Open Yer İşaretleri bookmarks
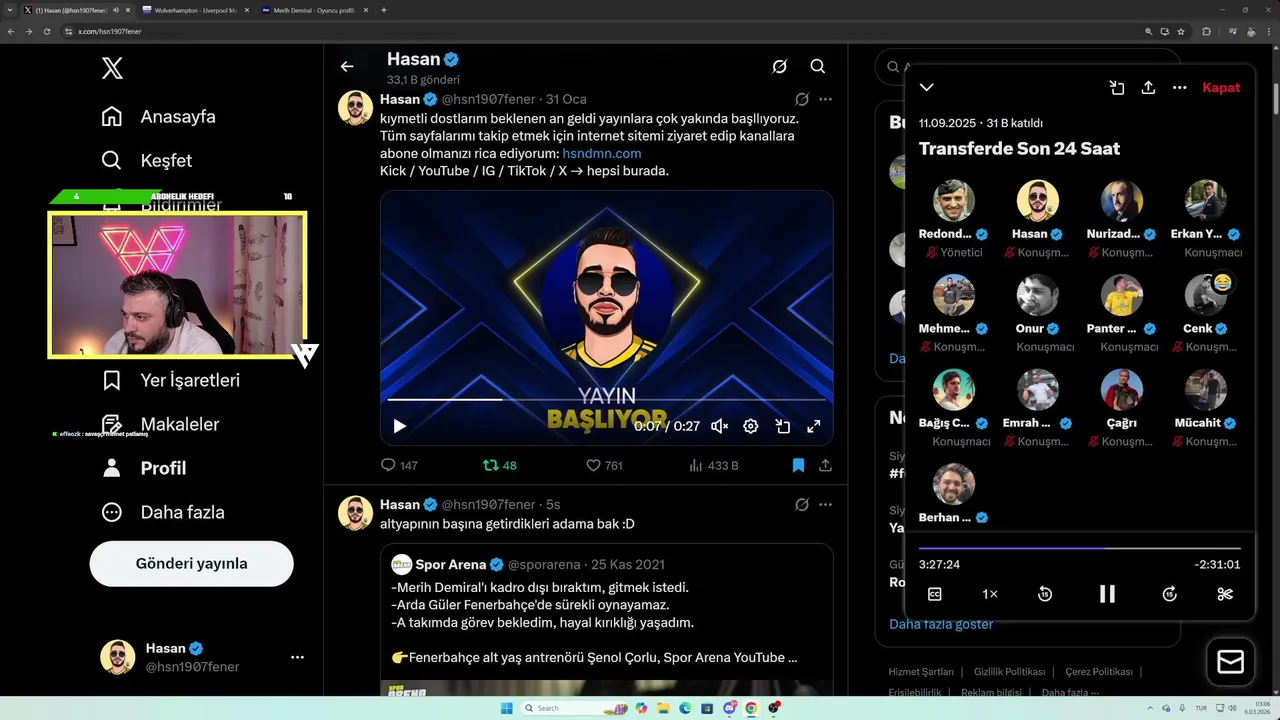This screenshot has width=1280, height=720. point(170,380)
